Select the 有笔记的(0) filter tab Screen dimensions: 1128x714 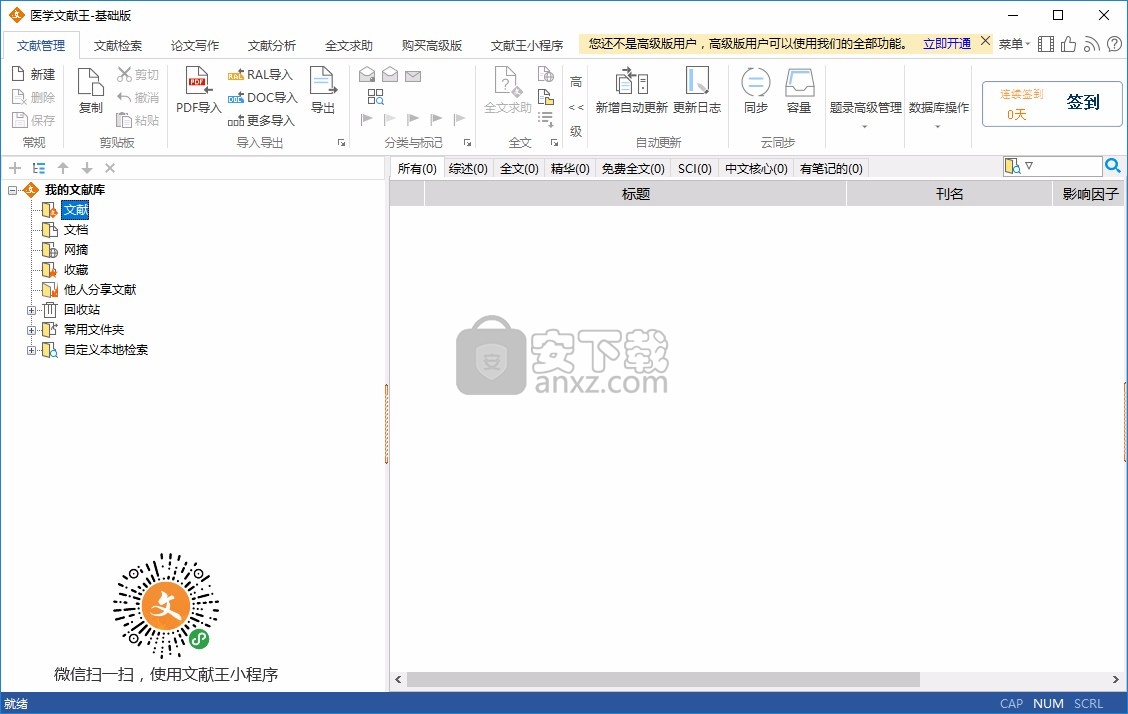pyautogui.click(x=831, y=168)
